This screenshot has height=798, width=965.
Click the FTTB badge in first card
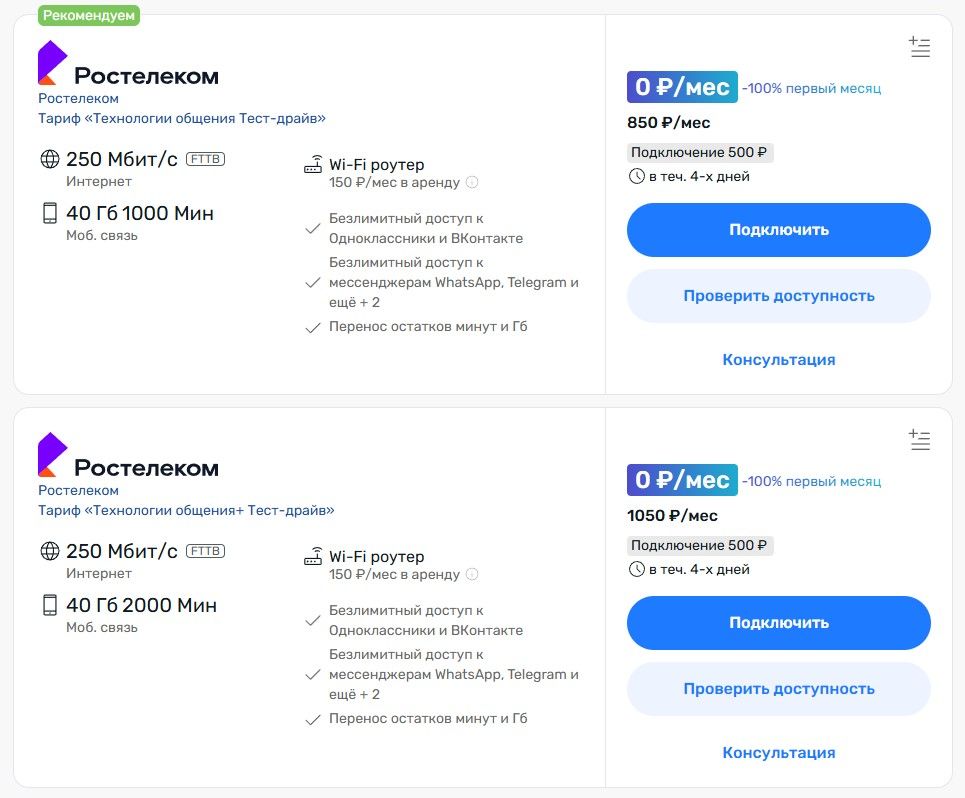pyautogui.click(x=206, y=159)
